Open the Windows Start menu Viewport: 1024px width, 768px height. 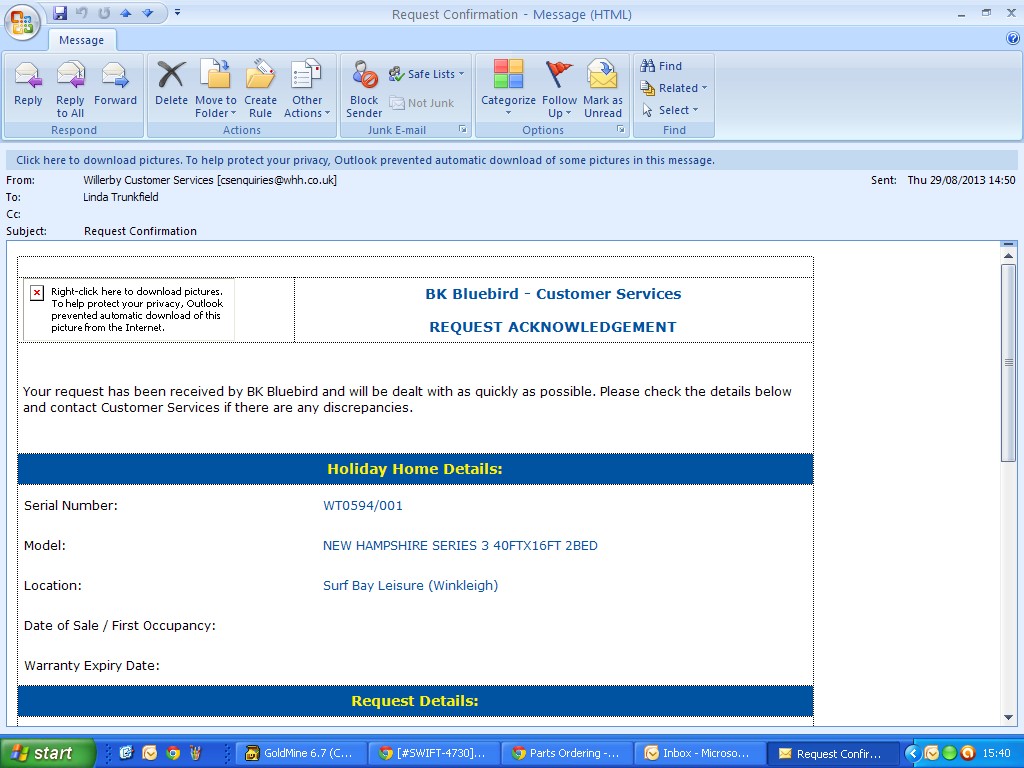coord(47,753)
